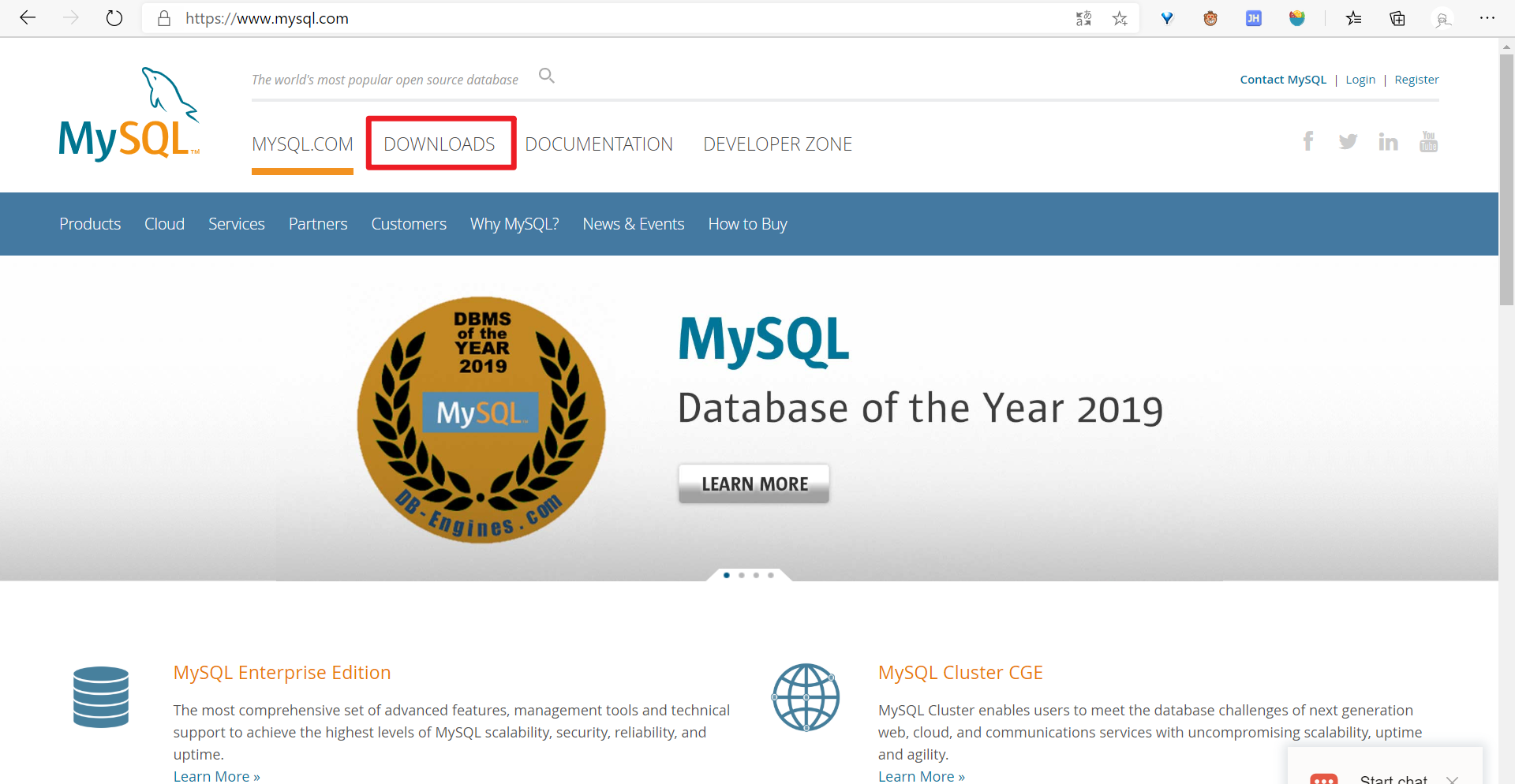
Task: Click the browser Back arrow
Action: (28, 18)
